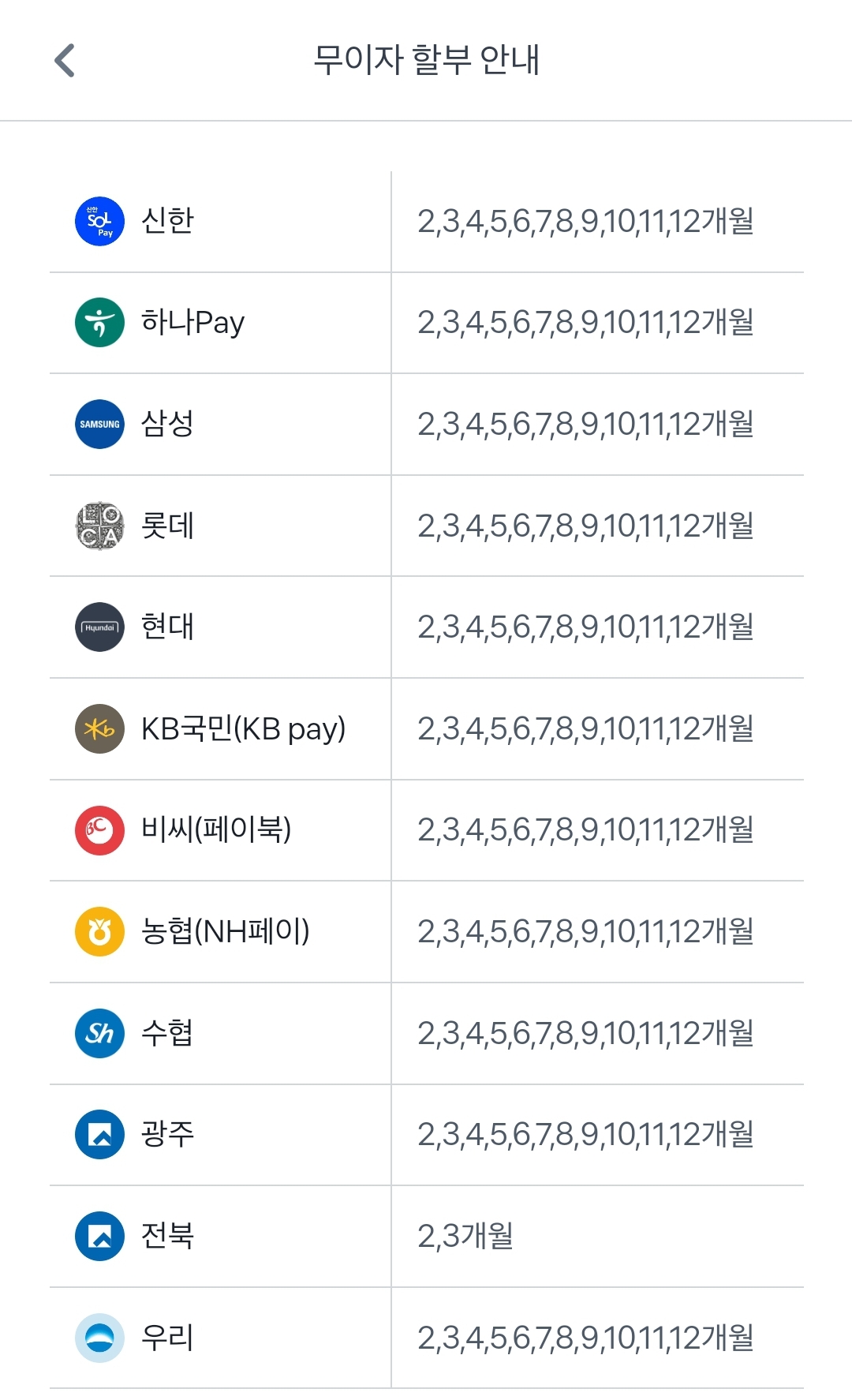Viewport: 852px width, 1400px height.
Task: Tap 우리 card installment months text
Action: tap(585, 1338)
